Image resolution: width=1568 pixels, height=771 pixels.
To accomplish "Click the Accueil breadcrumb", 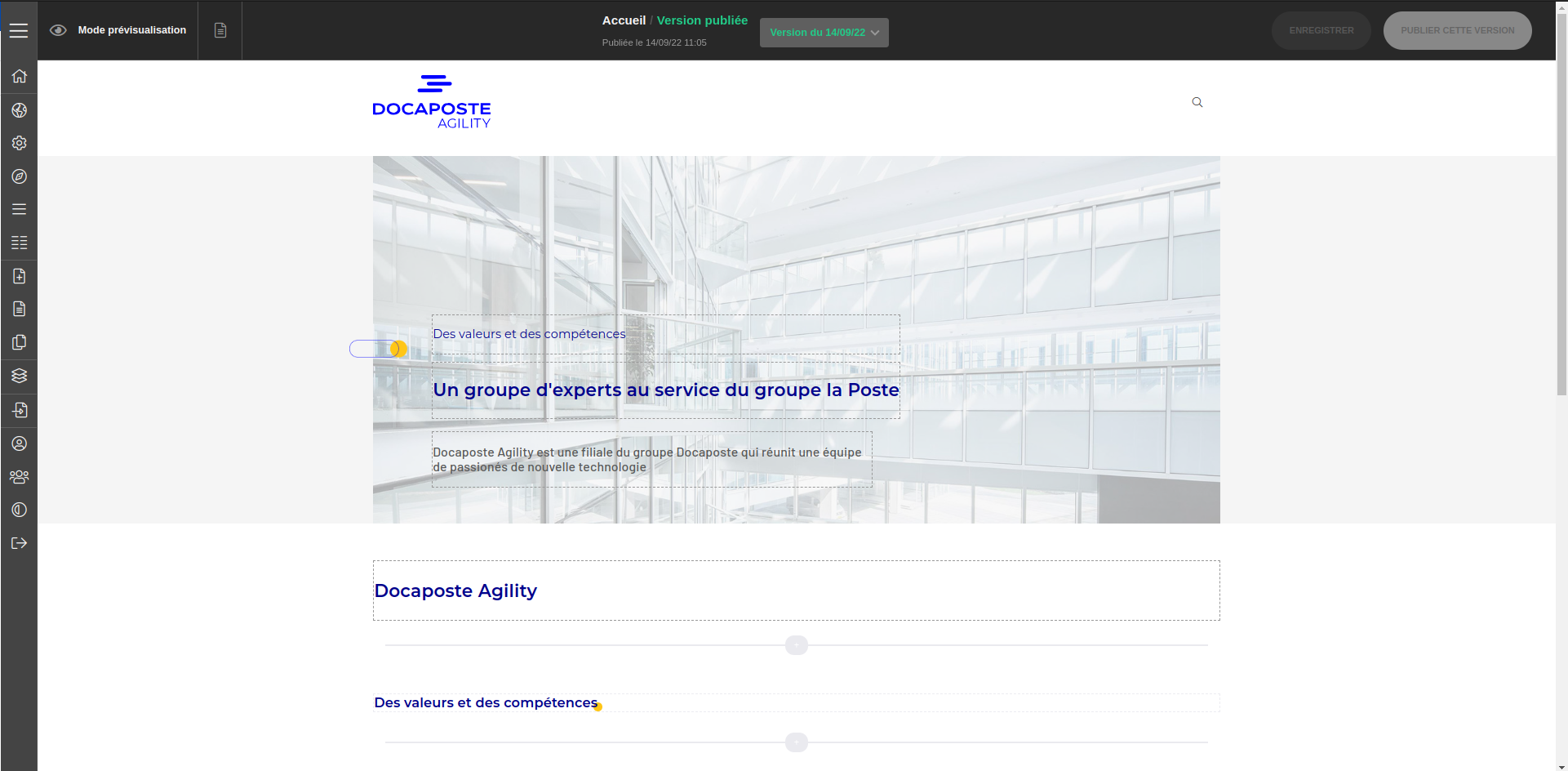I will point(624,20).
